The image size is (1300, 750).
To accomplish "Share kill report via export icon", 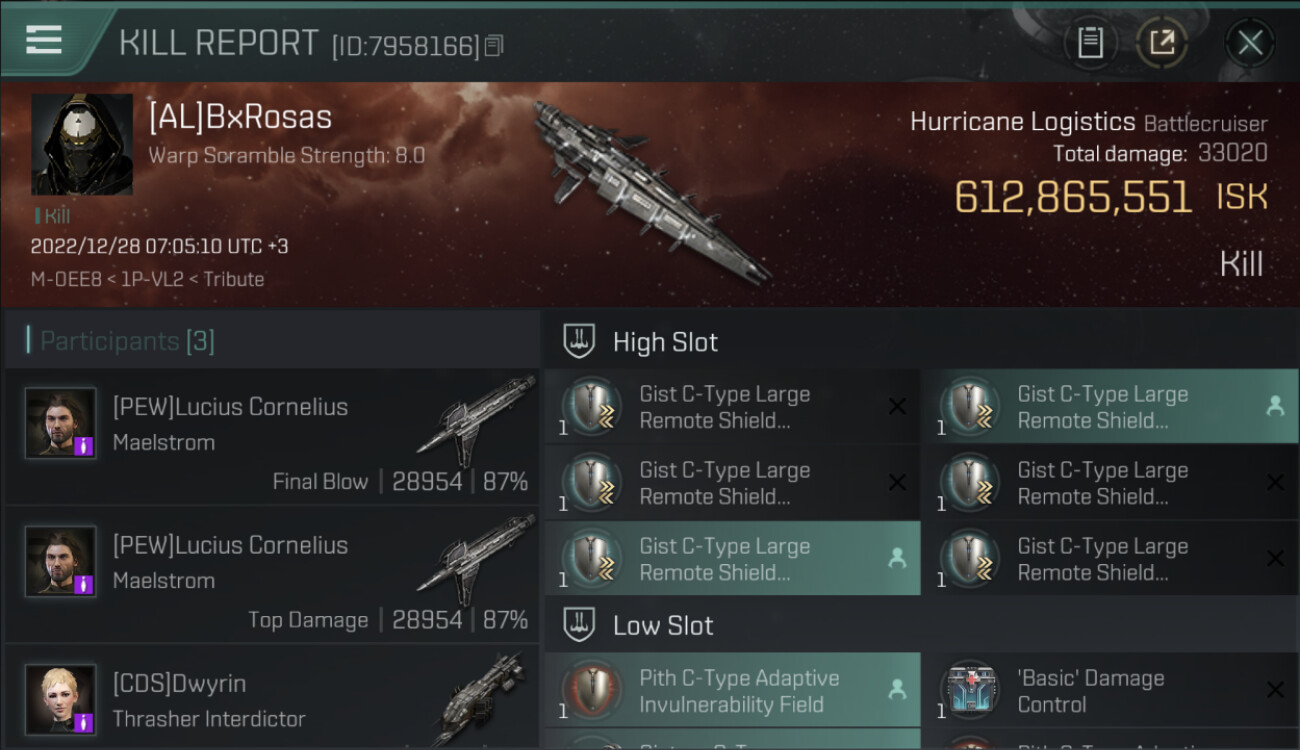I will (x=1162, y=43).
